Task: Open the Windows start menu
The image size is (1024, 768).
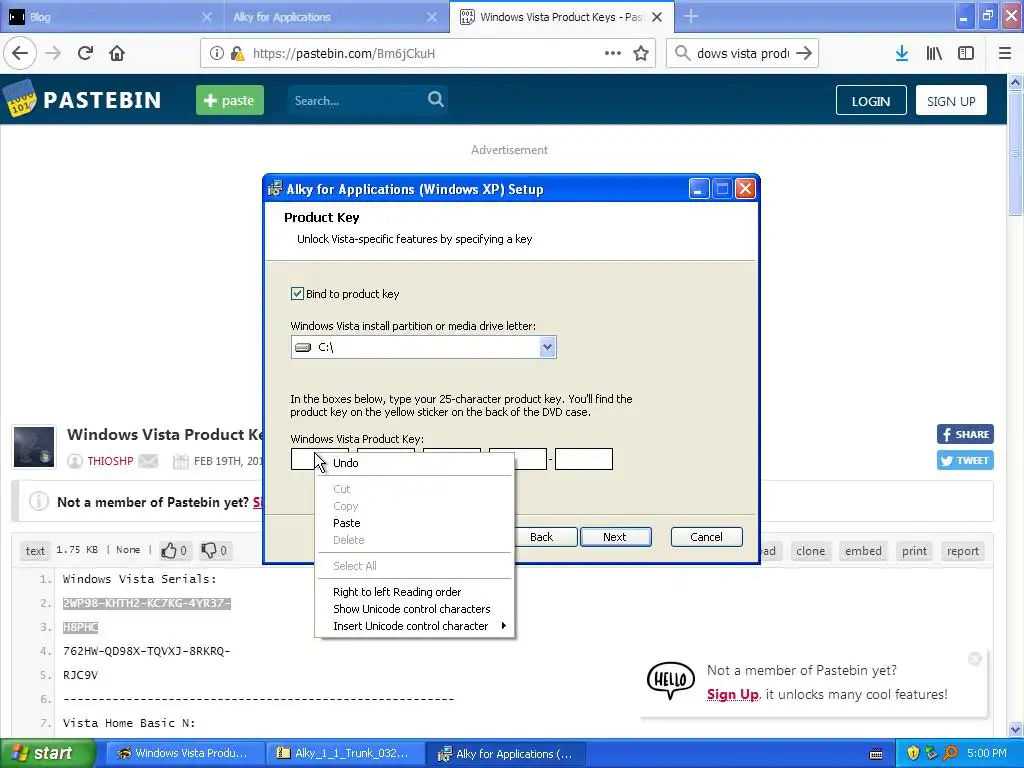Action: point(47,753)
